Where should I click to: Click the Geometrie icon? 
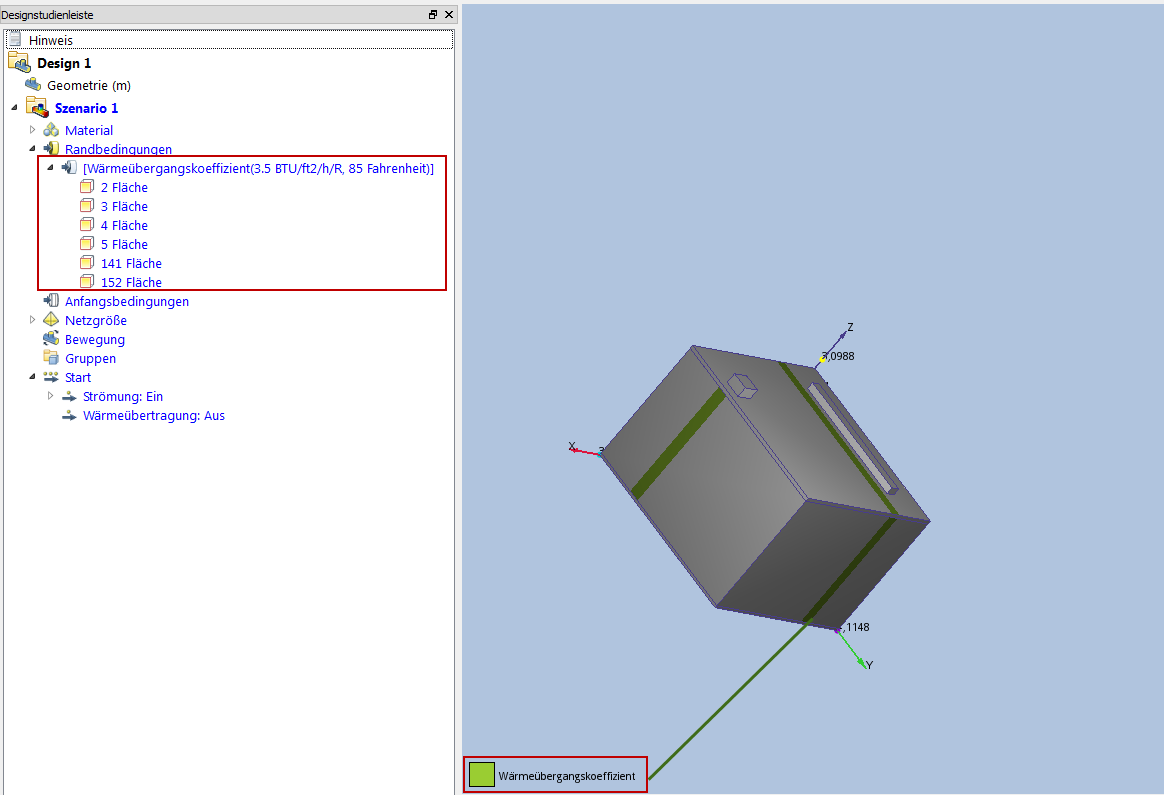[33, 85]
